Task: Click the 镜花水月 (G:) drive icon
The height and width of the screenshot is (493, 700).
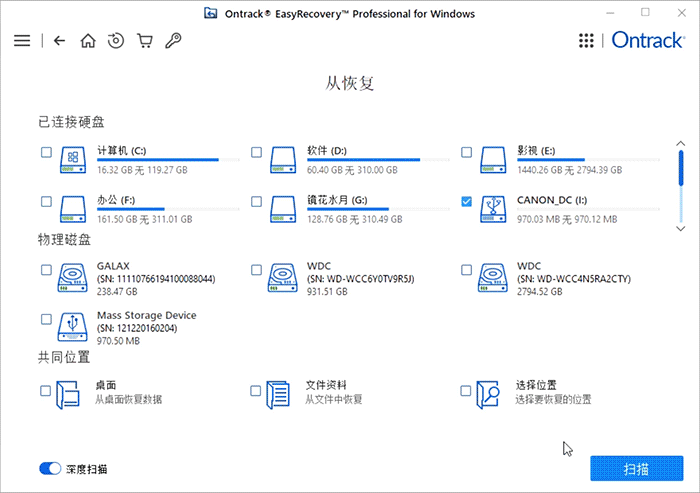Action: (283, 209)
